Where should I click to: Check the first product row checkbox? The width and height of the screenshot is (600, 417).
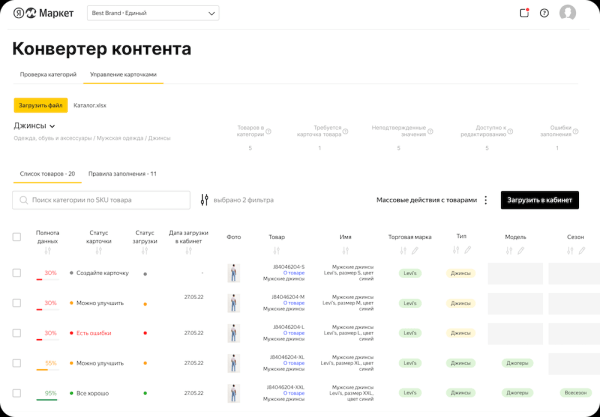[x=16, y=273]
